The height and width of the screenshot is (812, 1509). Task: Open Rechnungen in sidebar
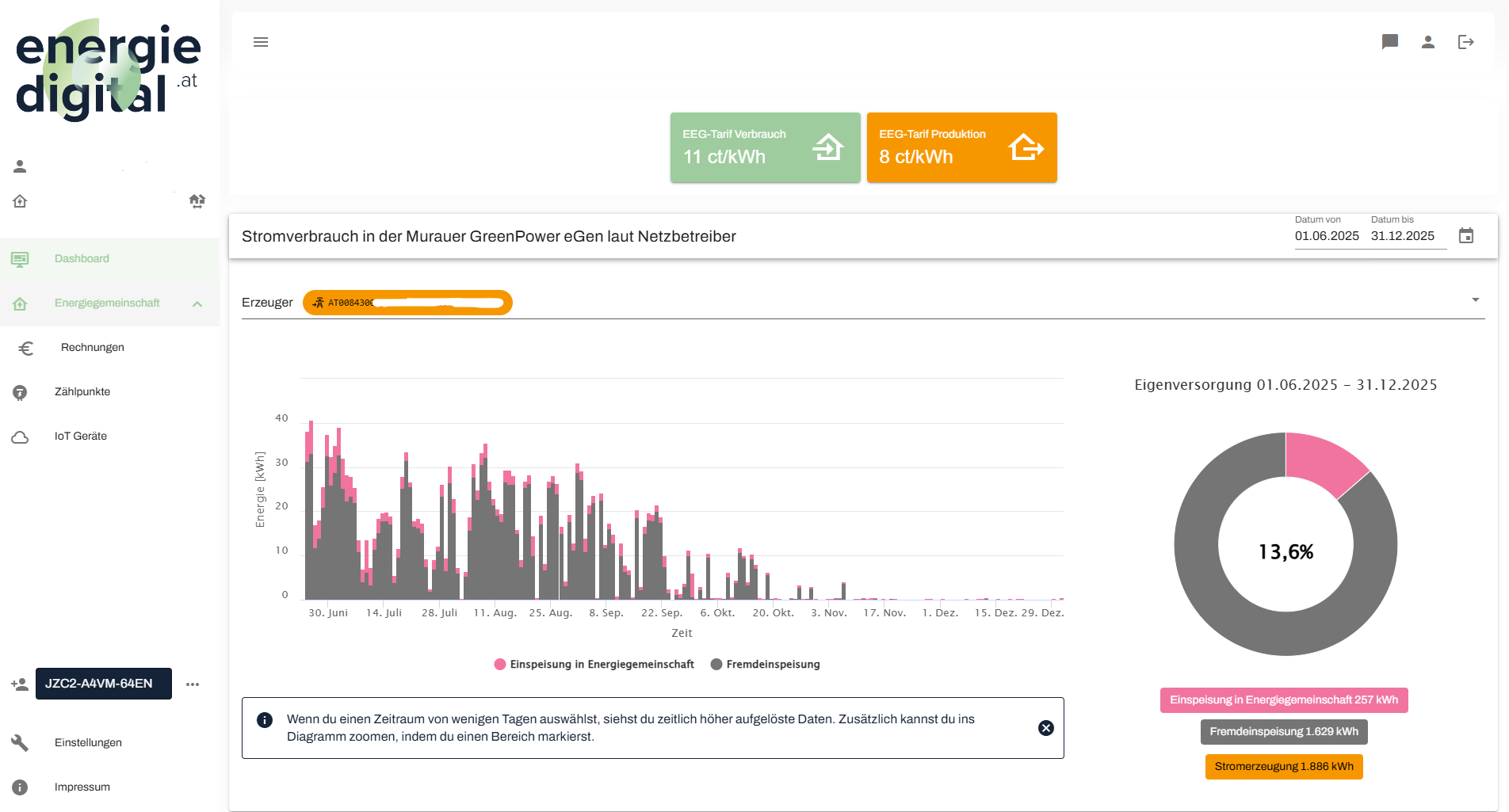[92, 348]
